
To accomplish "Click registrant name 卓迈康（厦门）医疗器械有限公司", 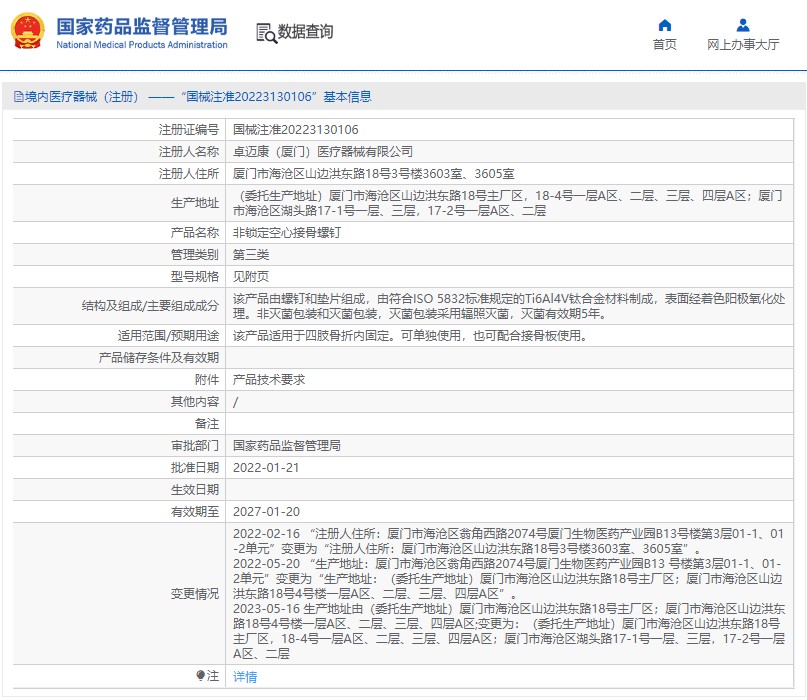I will point(322,152).
